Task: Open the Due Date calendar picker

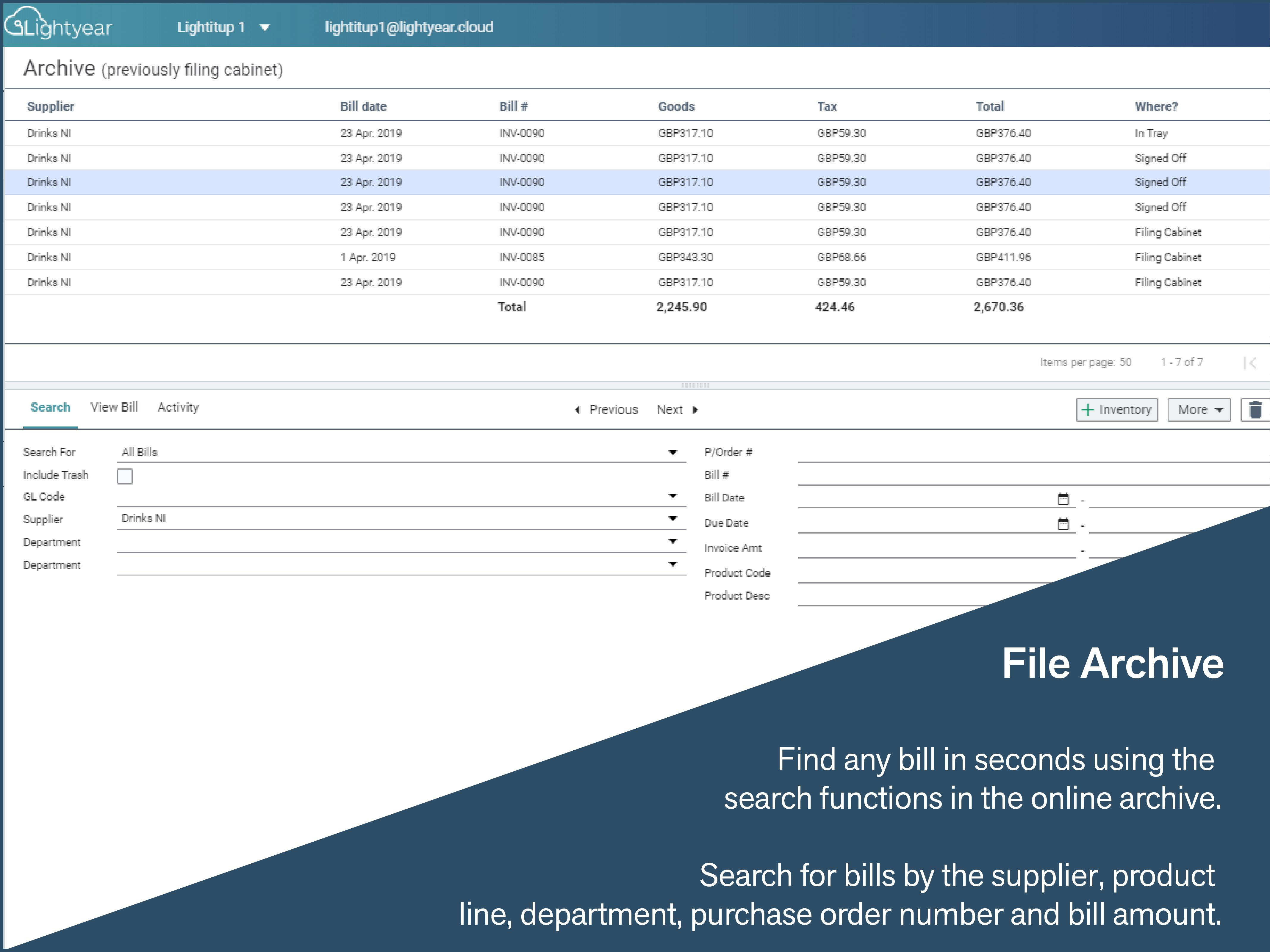Action: pos(1063,523)
